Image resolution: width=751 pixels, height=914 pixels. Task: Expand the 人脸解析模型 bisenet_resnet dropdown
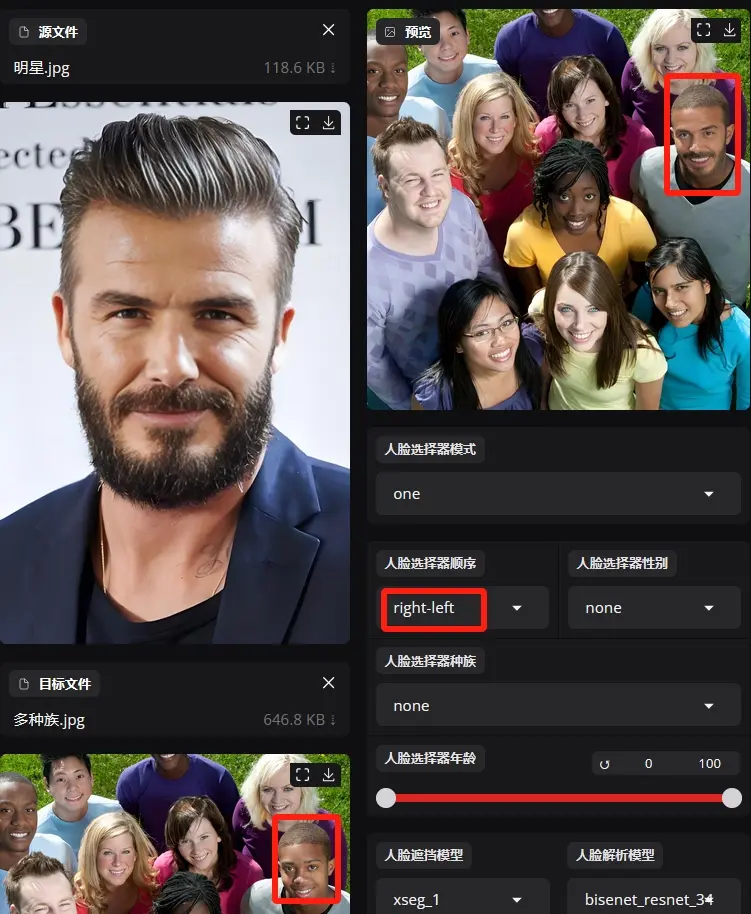pyautogui.click(x=708, y=900)
